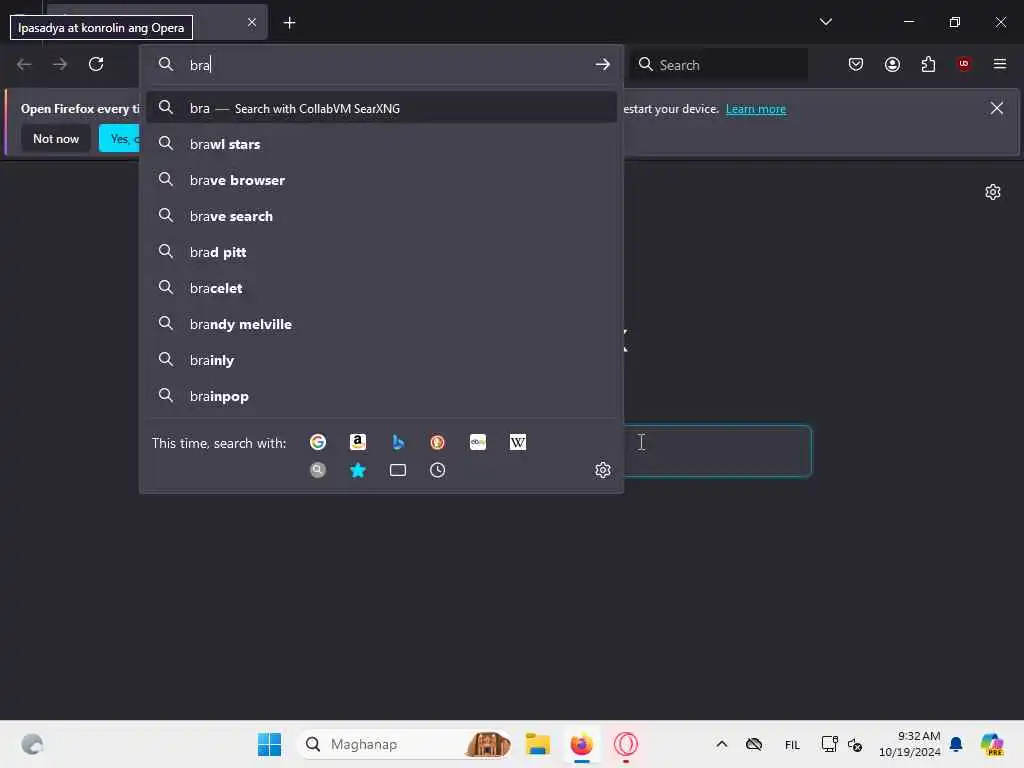Click the Not now button
The width and height of the screenshot is (1024, 768).
point(56,138)
